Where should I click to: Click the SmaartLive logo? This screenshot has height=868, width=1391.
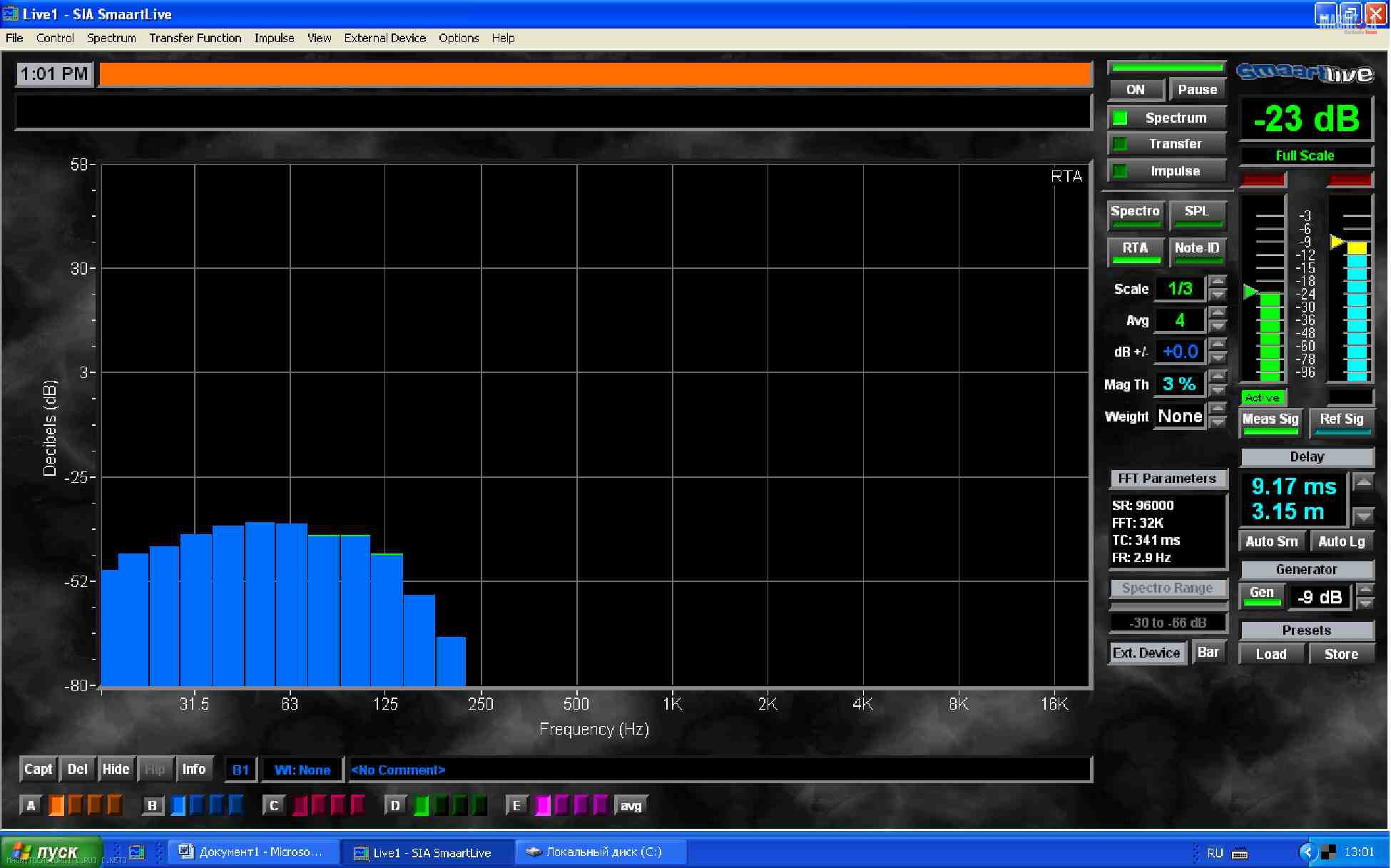pyautogui.click(x=1305, y=73)
